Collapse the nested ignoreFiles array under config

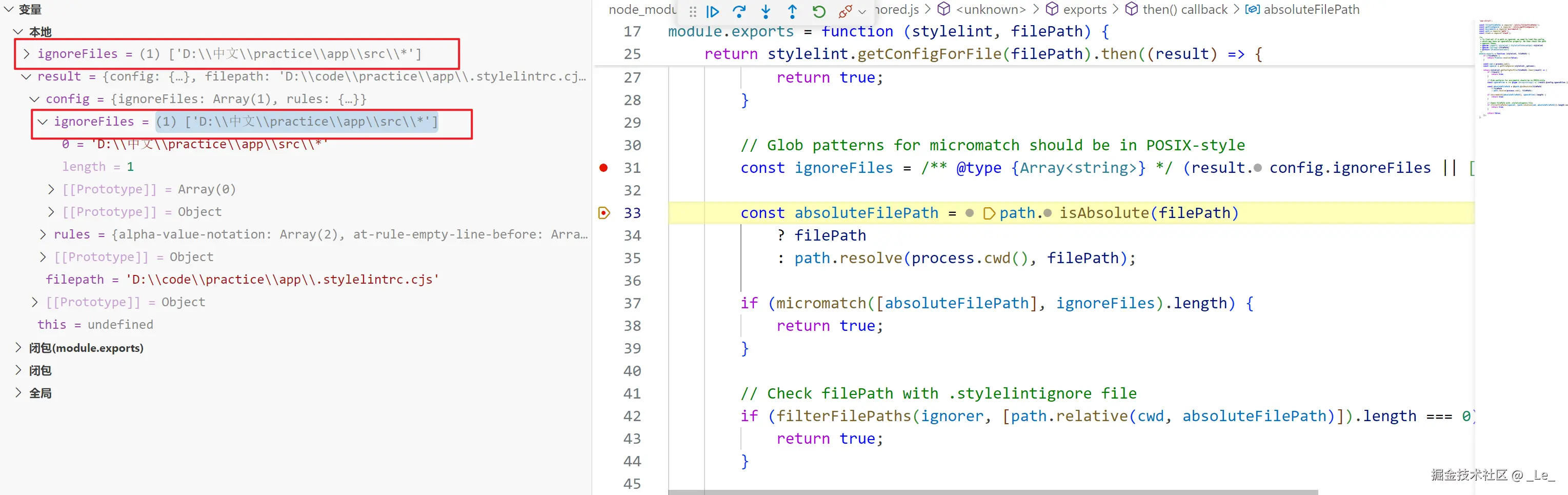43,121
